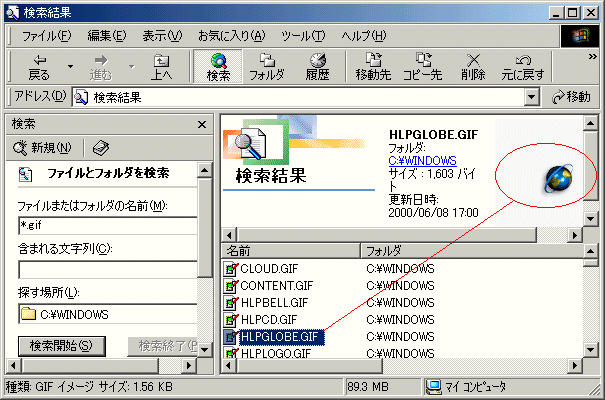This screenshot has width=605, height=400.
Task: Expand the toolbar overflow chevron
Action: tap(592, 57)
